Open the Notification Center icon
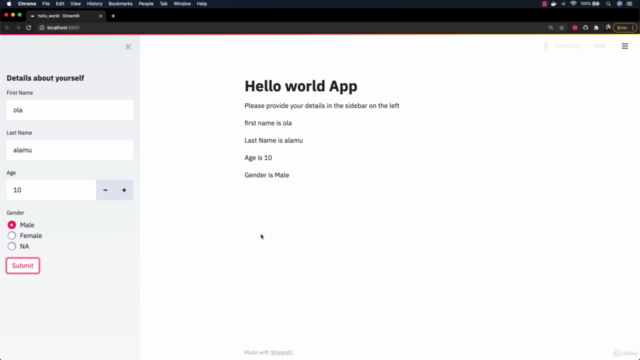This screenshot has height=360, width=640. pyautogui.click(x=629, y=4)
